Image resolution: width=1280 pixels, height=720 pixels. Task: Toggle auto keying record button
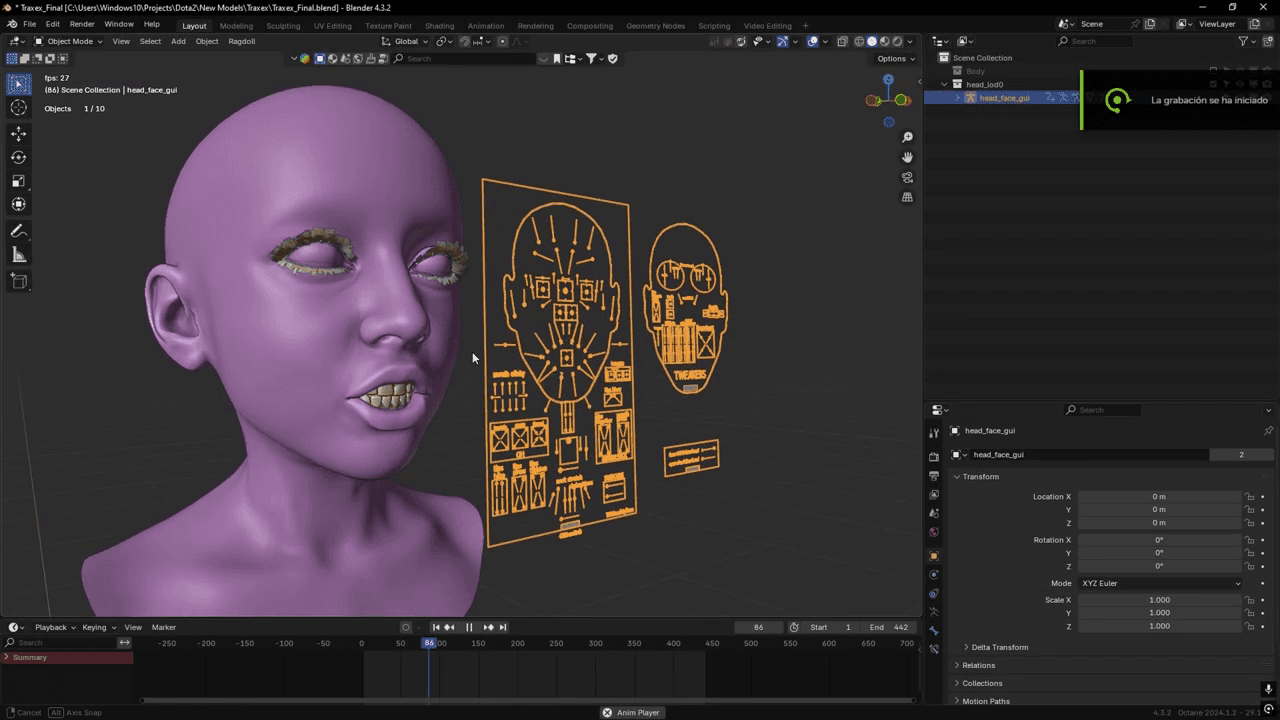tap(406, 627)
